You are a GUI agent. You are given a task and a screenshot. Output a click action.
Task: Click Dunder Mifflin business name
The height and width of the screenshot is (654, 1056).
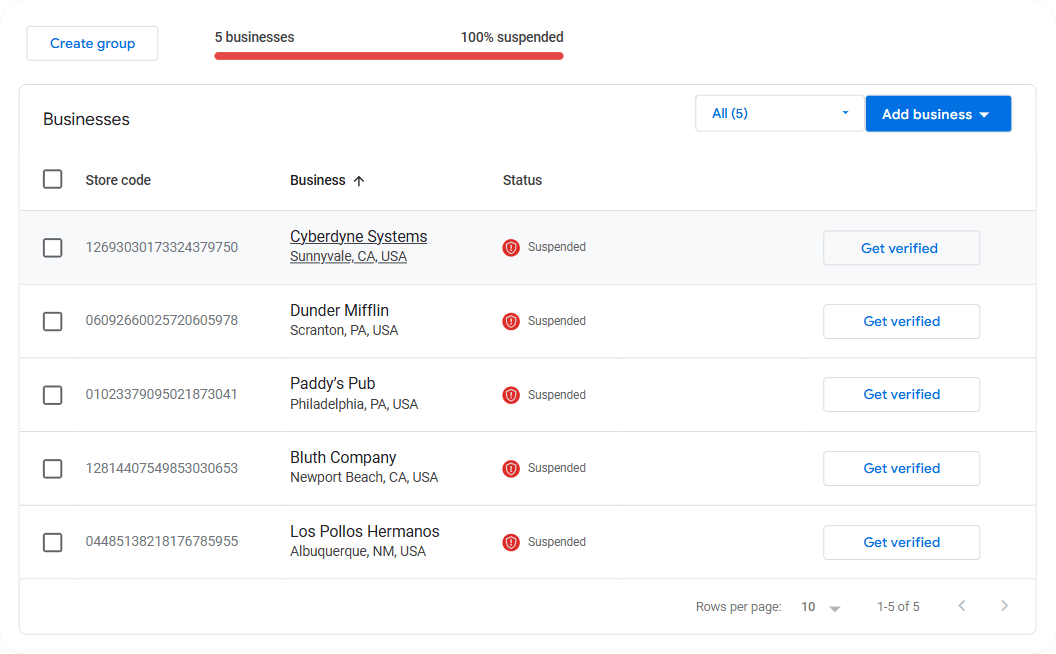339,310
